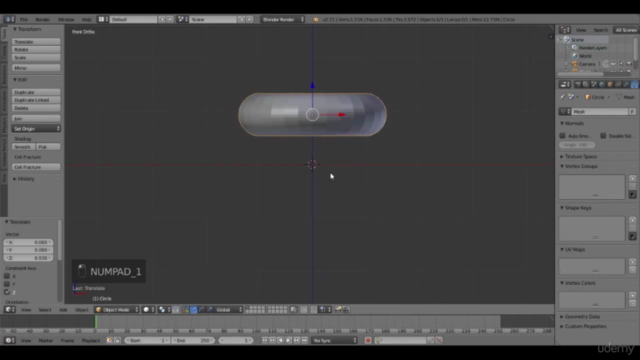Select the rotate manipulator icon

pos(202,309)
